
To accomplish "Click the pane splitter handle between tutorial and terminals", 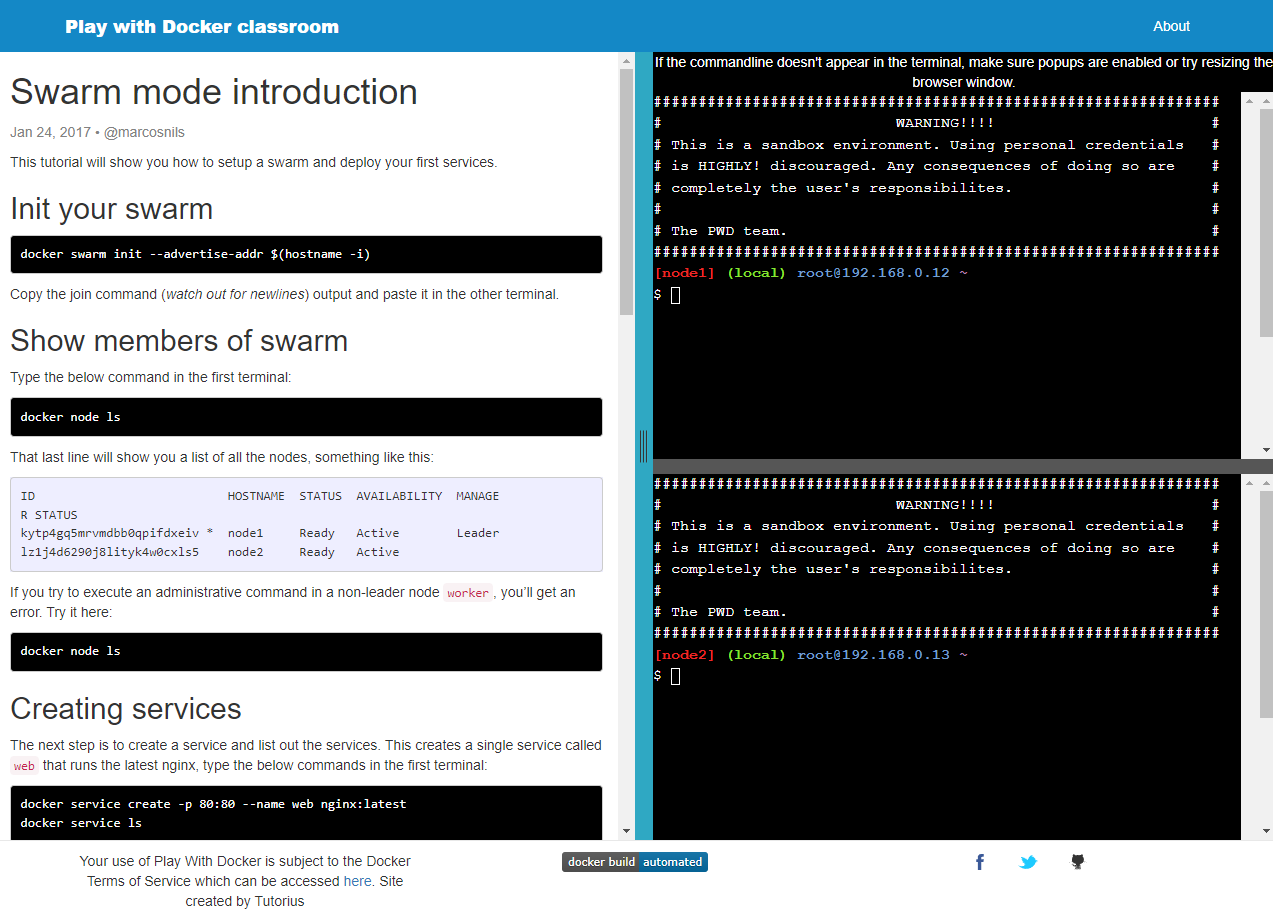I will (x=643, y=446).
